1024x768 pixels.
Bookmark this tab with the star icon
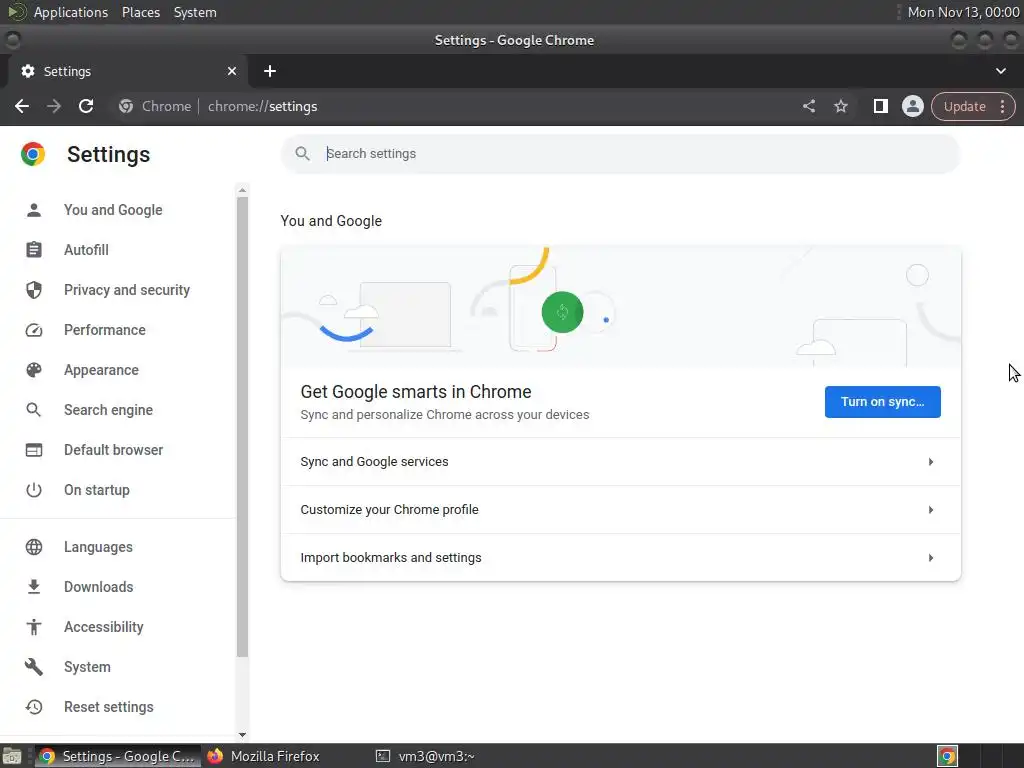840,106
